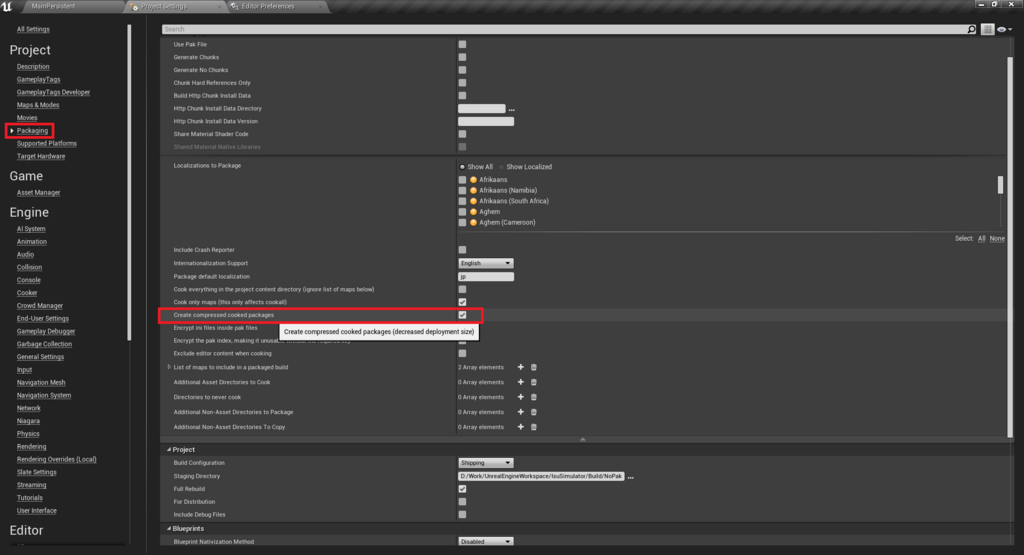The image size is (1024, 555).
Task: Clear Additional Non-Asset Directories to Package array
Action: pyautogui.click(x=534, y=412)
